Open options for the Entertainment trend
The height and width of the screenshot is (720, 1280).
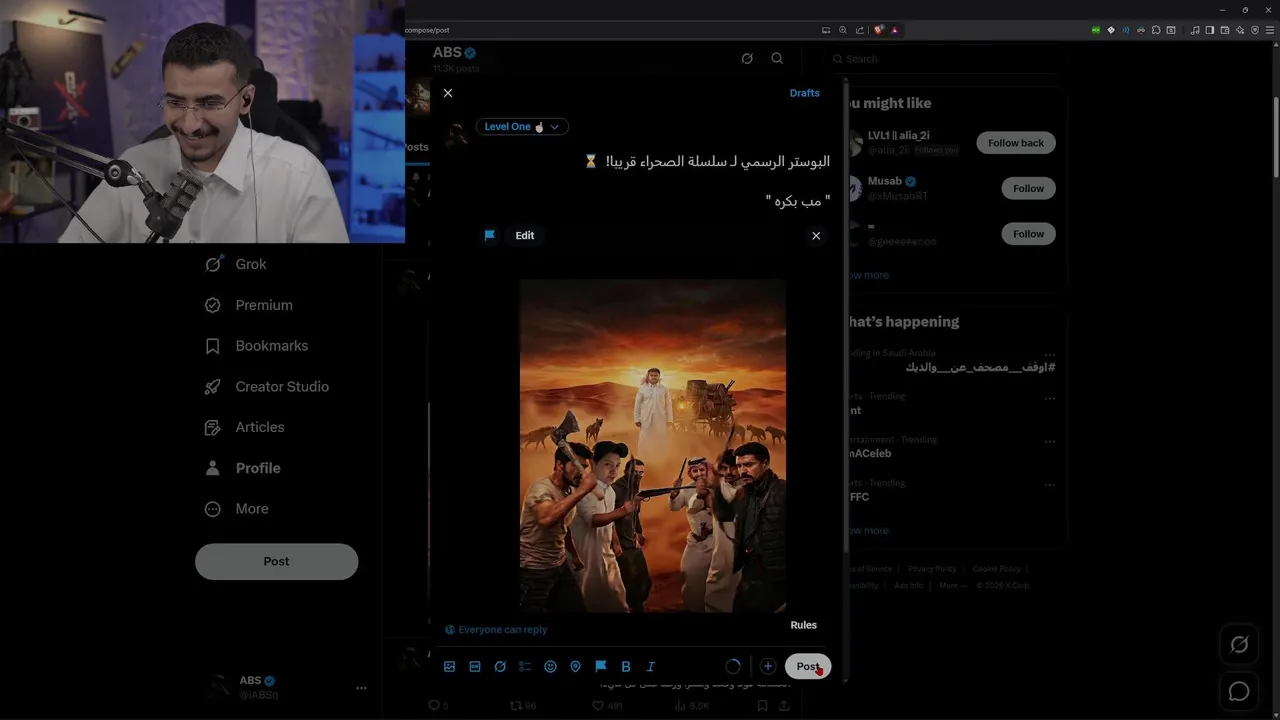[x=1050, y=441]
